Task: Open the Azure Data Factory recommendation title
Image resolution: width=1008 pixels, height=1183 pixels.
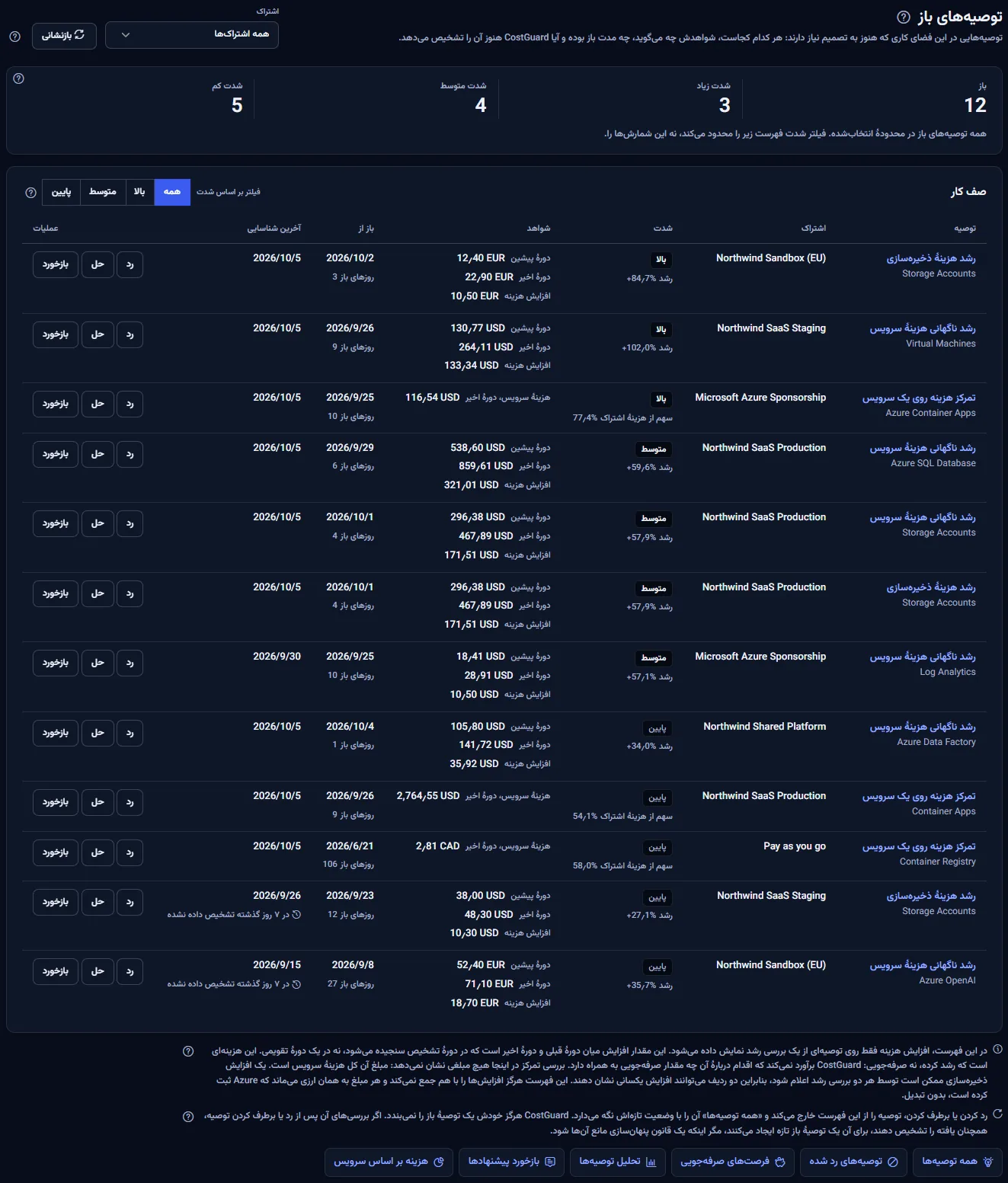Action: pos(923,727)
